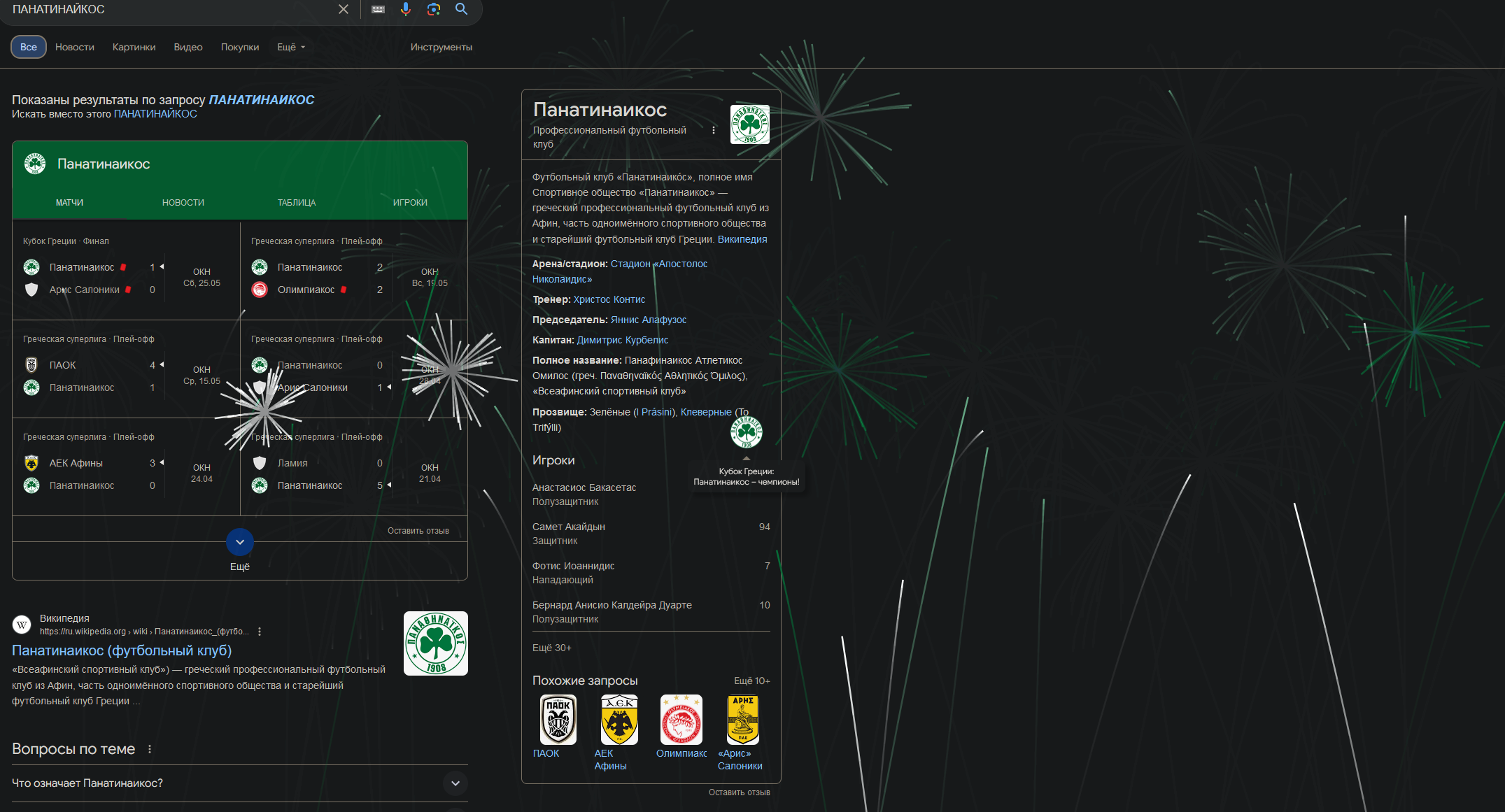Click the ПАОК team crest in match list
This screenshot has height=812, width=1505.
(x=31, y=365)
